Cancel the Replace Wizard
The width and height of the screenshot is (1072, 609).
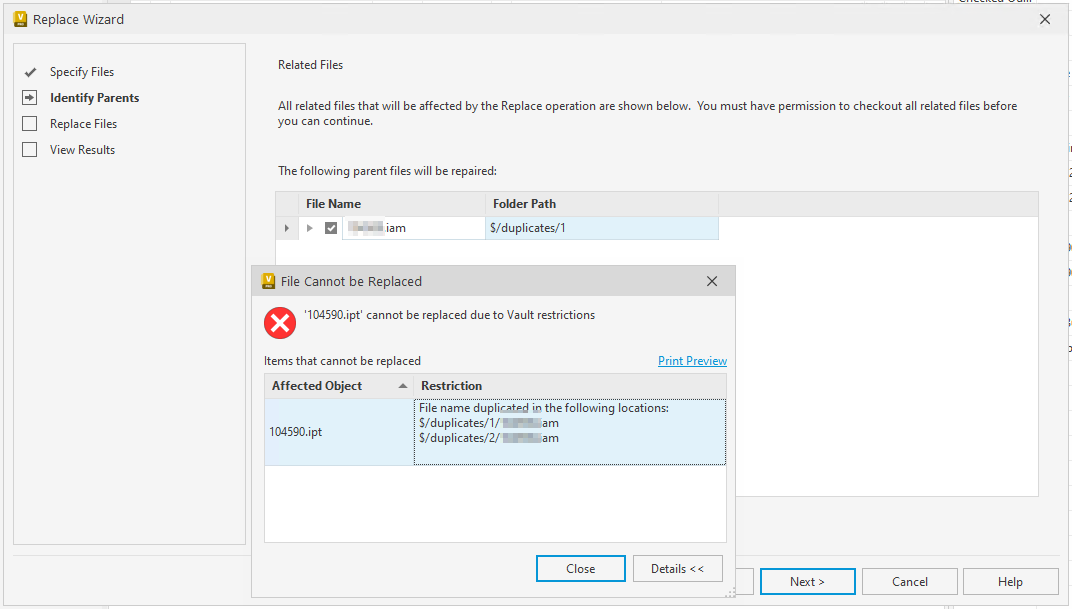point(909,581)
